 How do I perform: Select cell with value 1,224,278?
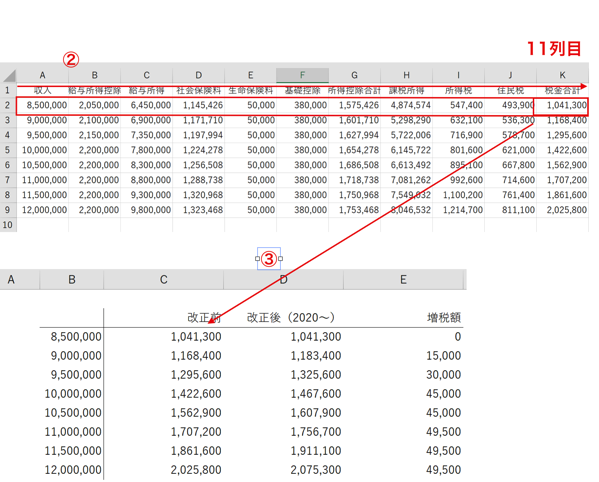[198, 150]
